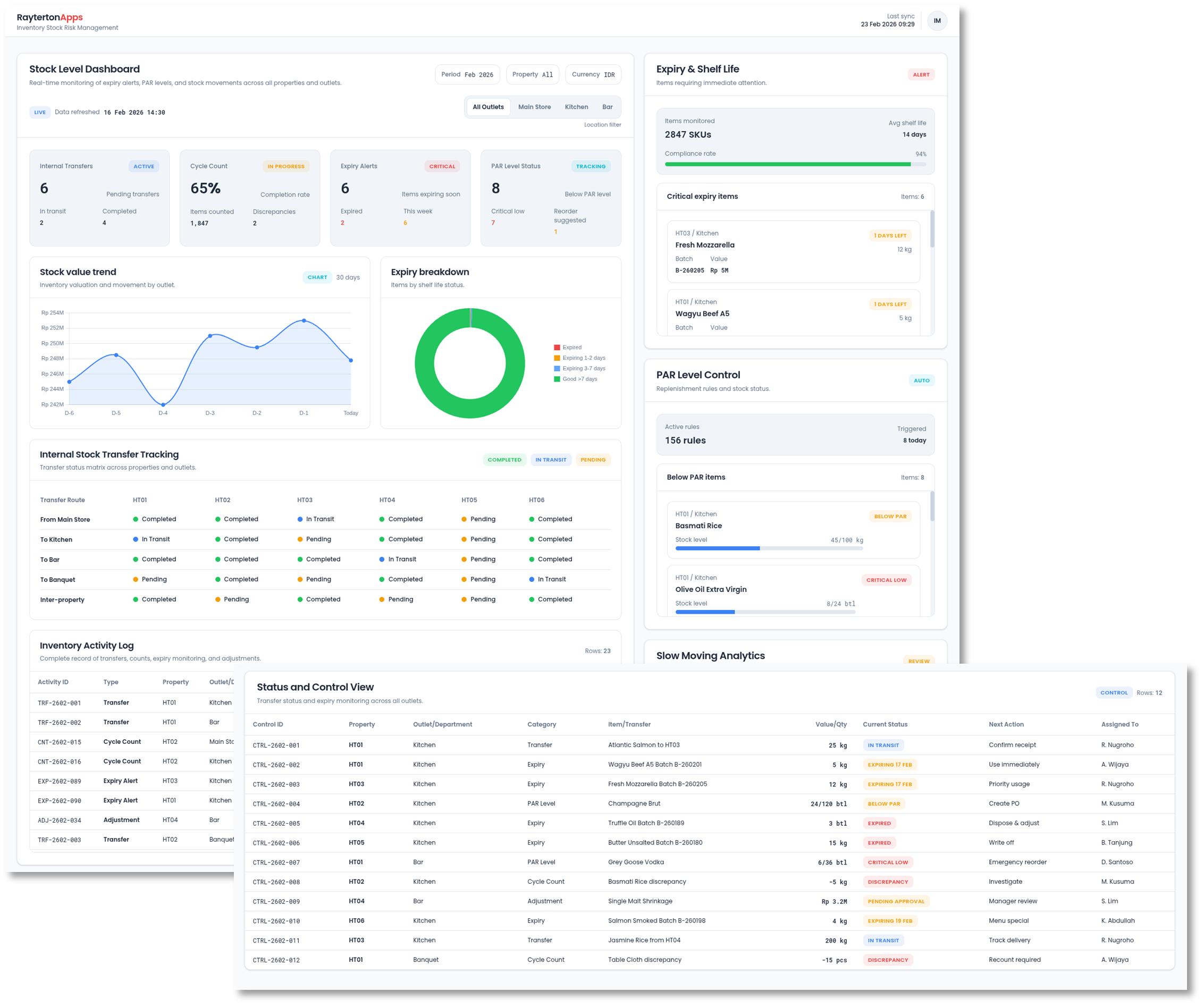The image size is (1204, 1008).
Task: Switch to the Main Store tab
Action: click(534, 107)
